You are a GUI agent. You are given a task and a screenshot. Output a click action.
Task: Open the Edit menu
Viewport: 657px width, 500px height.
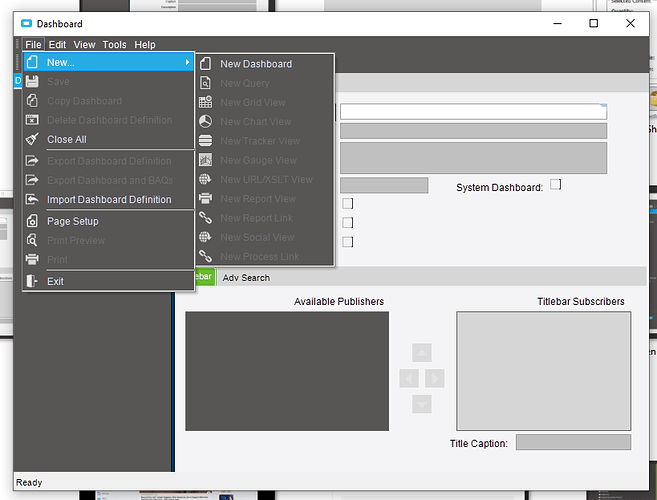(57, 44)
